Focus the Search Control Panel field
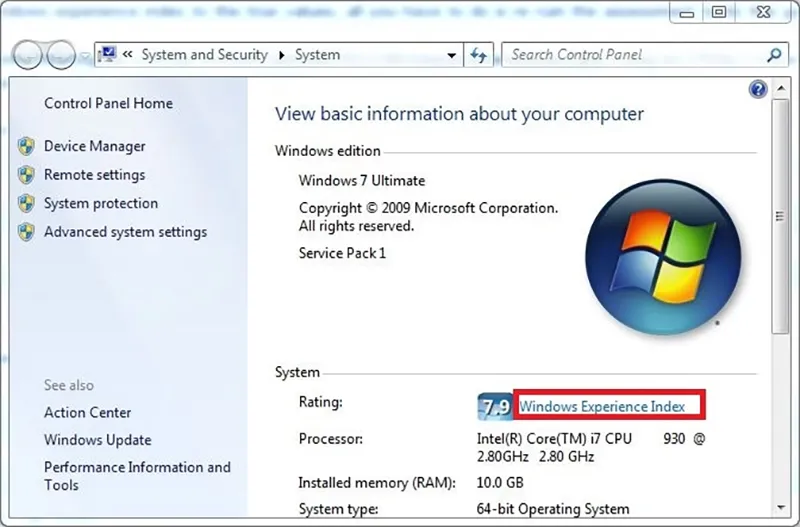Screen dimensions: 800x527 [x=630, y=55]
